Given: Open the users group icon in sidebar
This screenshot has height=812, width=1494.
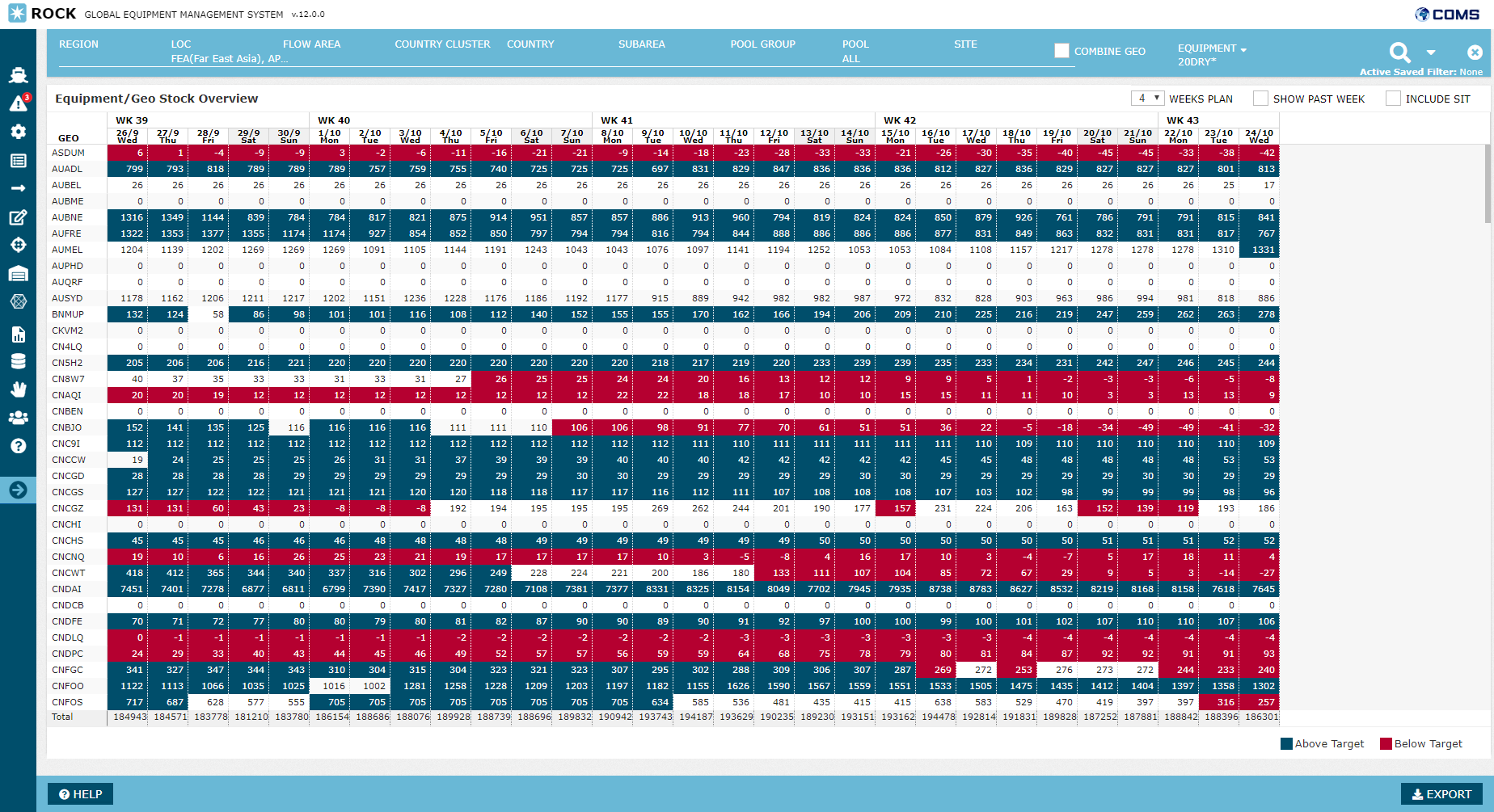Looking at the screenshot, I should [x=18, y=418].
